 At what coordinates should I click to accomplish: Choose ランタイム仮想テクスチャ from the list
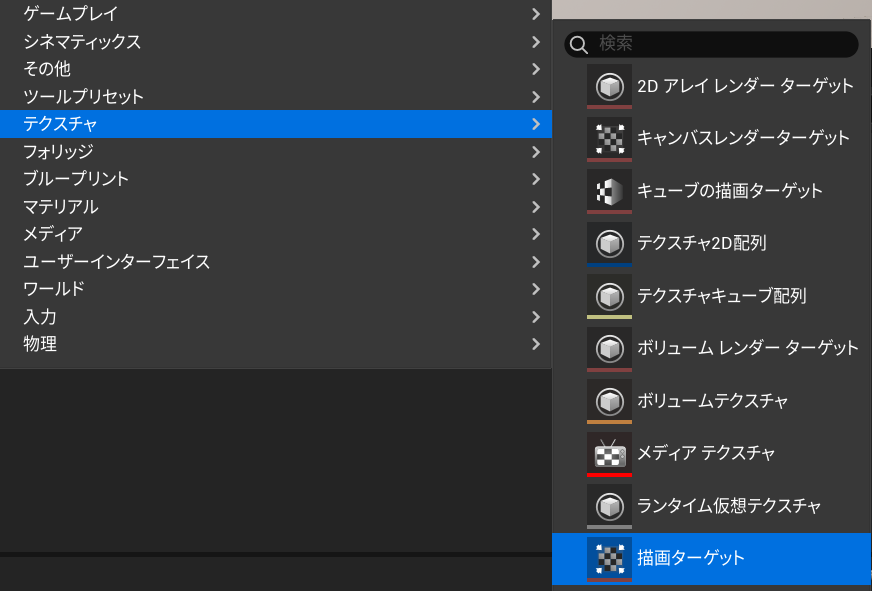712,506
